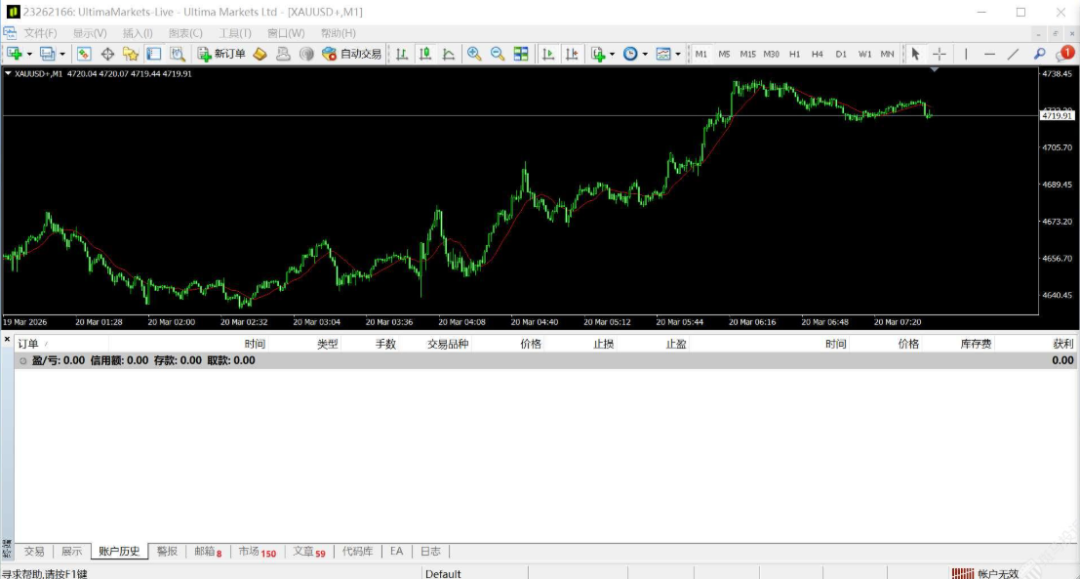Open the 图表(C) menu

(185, 33)
